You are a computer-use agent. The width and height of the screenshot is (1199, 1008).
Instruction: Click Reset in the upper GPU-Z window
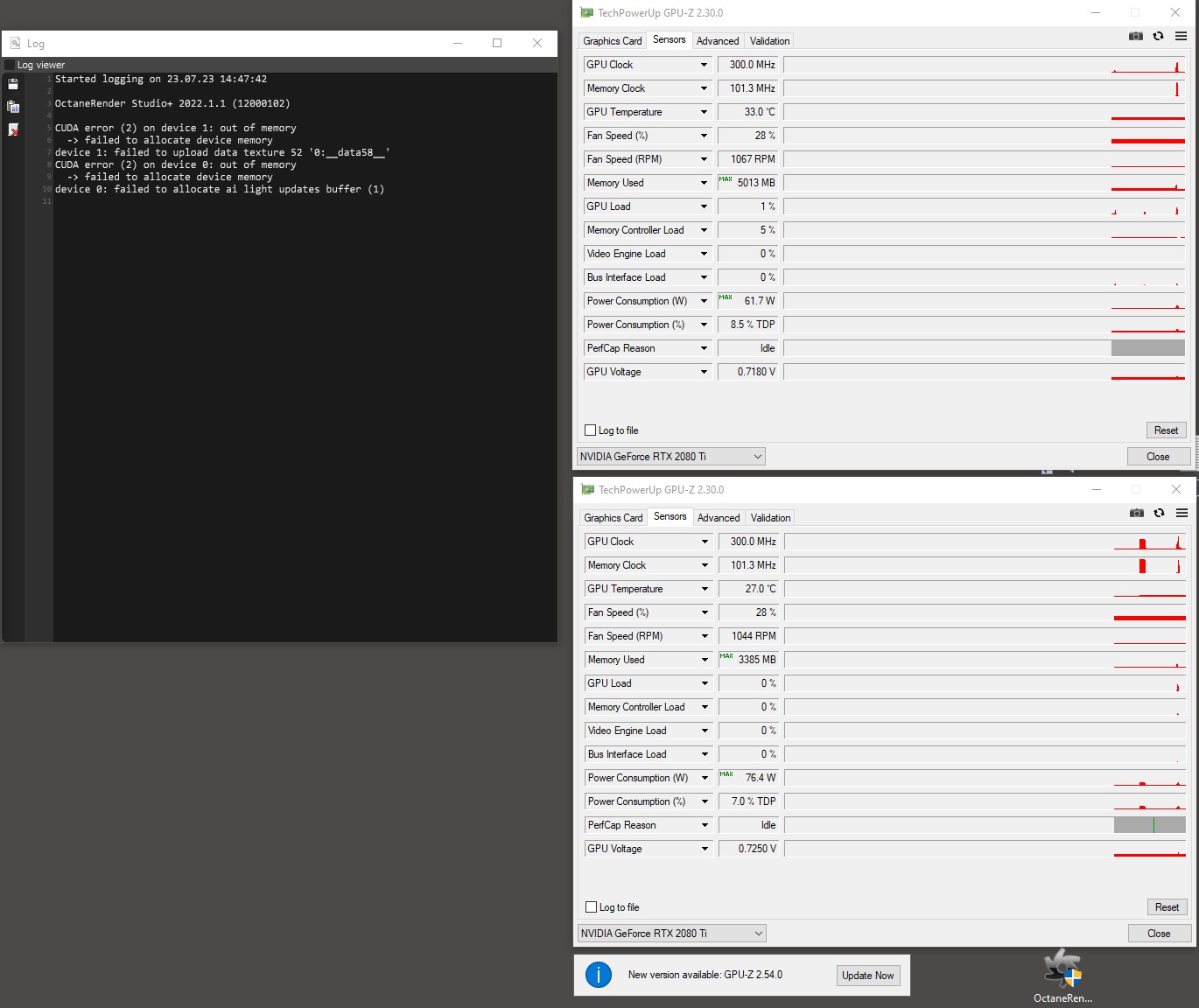click(1166, 430)
